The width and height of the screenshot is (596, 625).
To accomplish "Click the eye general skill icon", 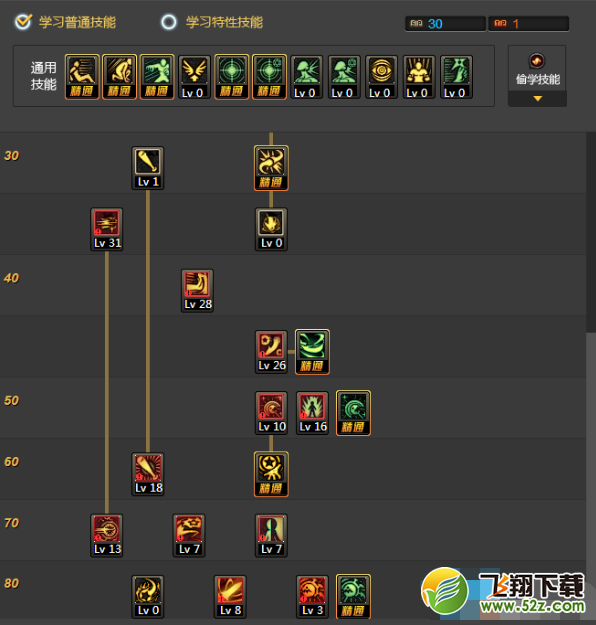I will (382, 77).
